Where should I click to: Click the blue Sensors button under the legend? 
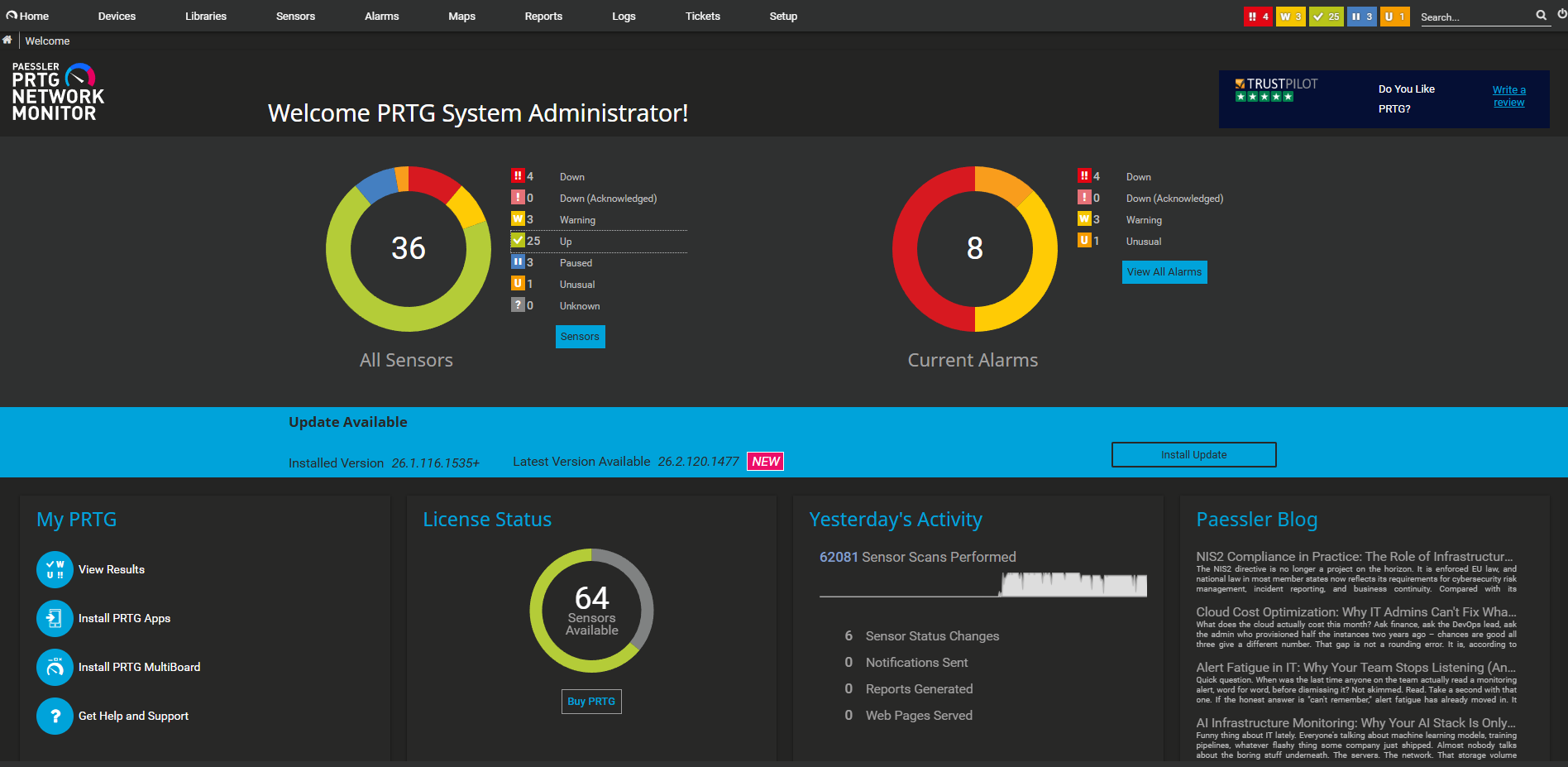(x=580, y=337)
